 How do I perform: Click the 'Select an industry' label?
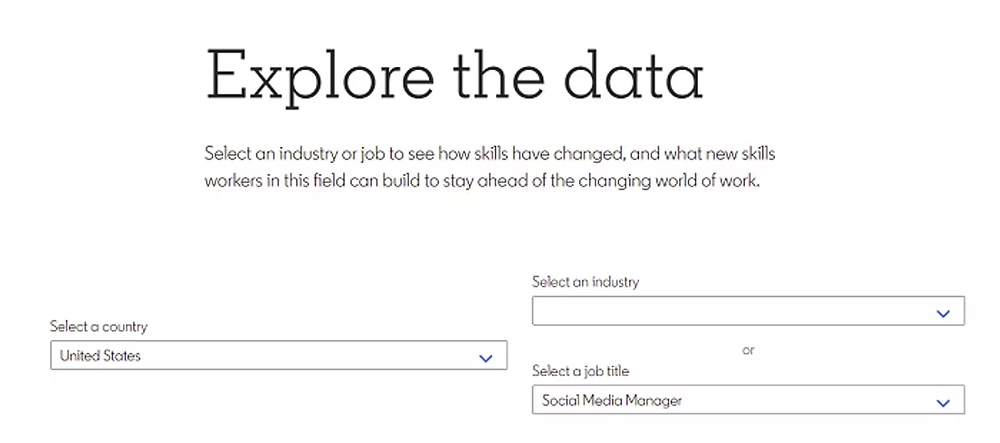pos(585,282)
